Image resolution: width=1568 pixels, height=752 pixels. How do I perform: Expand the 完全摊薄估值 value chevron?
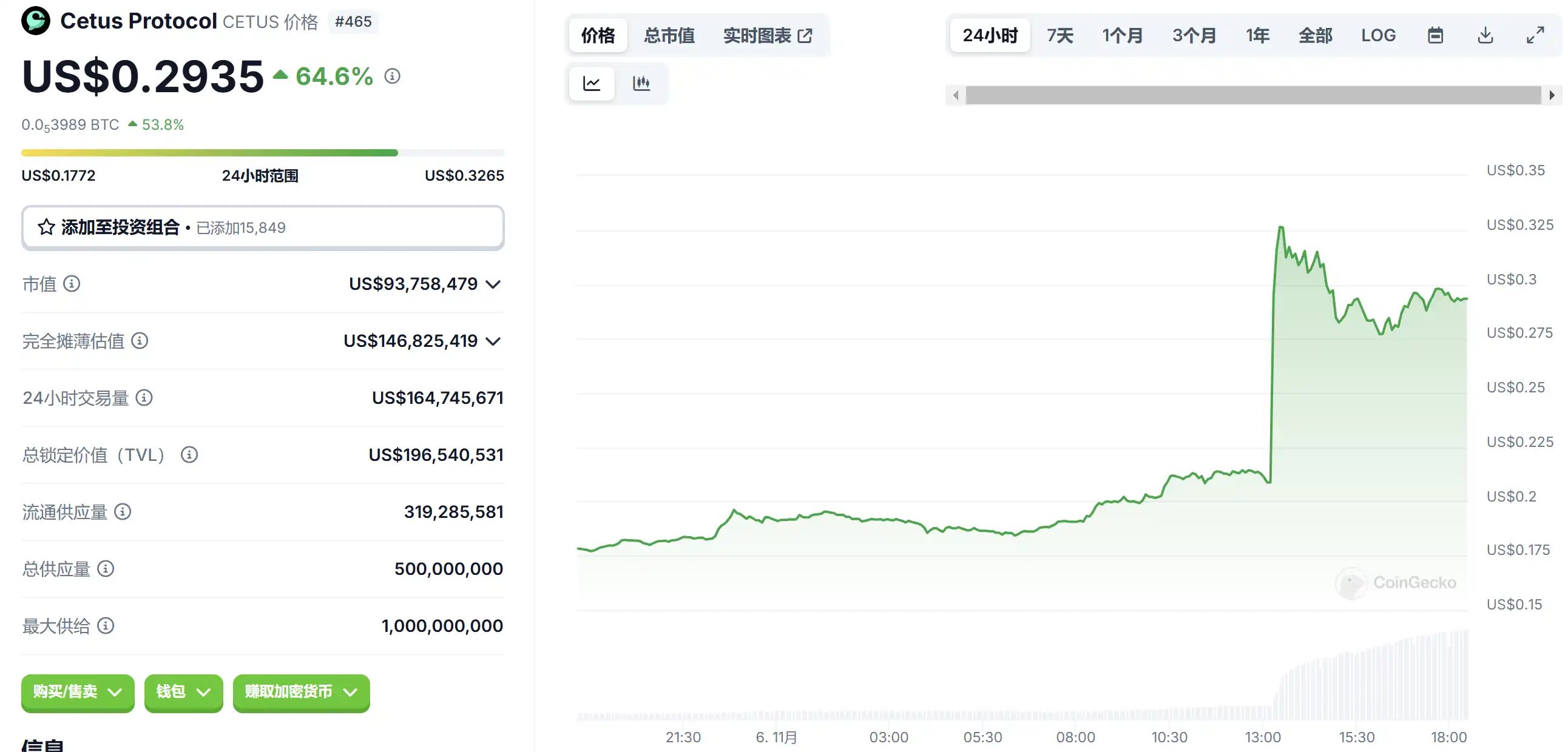[493, 341]
